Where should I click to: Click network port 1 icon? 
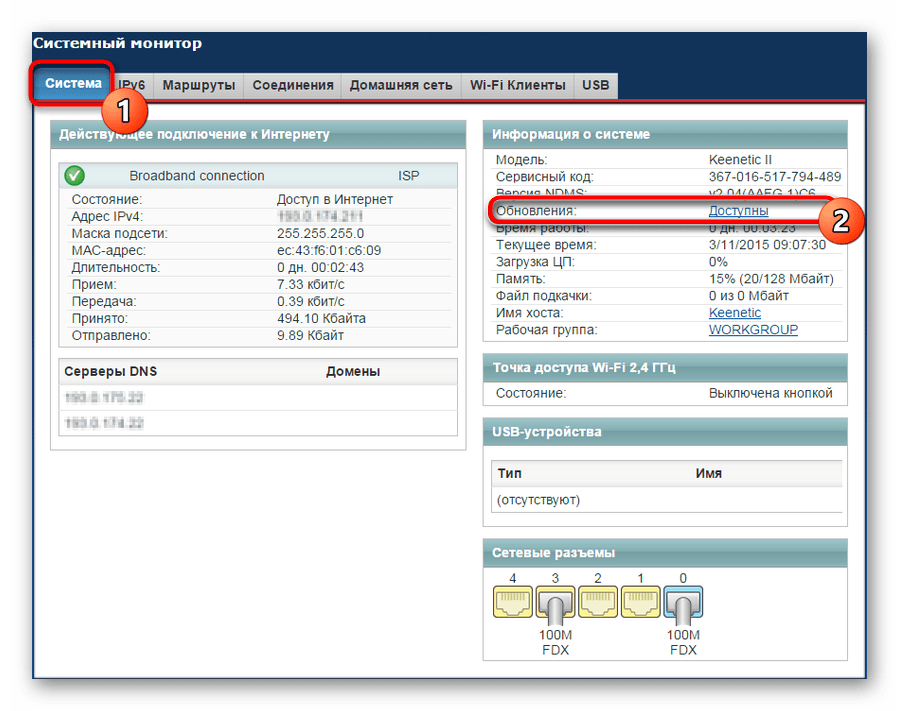point(641,602)
